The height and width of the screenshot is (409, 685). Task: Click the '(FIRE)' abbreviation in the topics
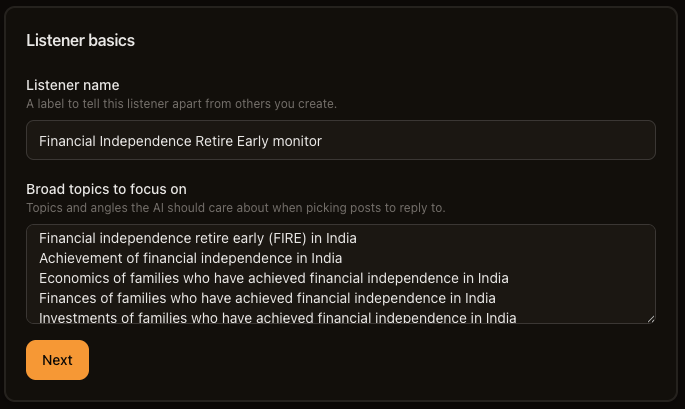(287, 239)
